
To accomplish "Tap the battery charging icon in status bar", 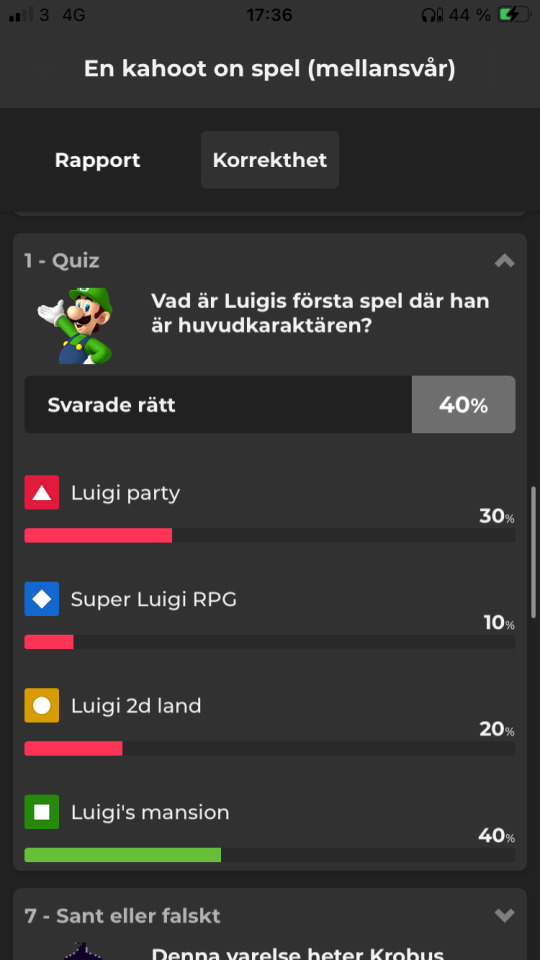I will tap(514, 15).
